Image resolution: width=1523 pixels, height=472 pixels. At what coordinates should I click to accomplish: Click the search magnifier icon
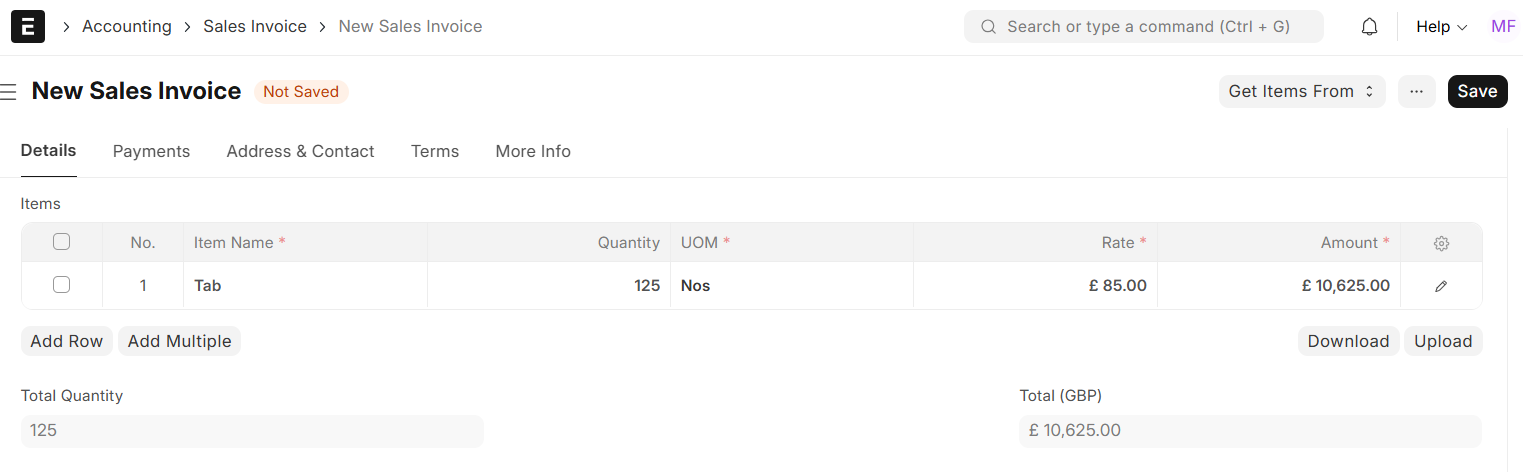(x=988, y=27)
